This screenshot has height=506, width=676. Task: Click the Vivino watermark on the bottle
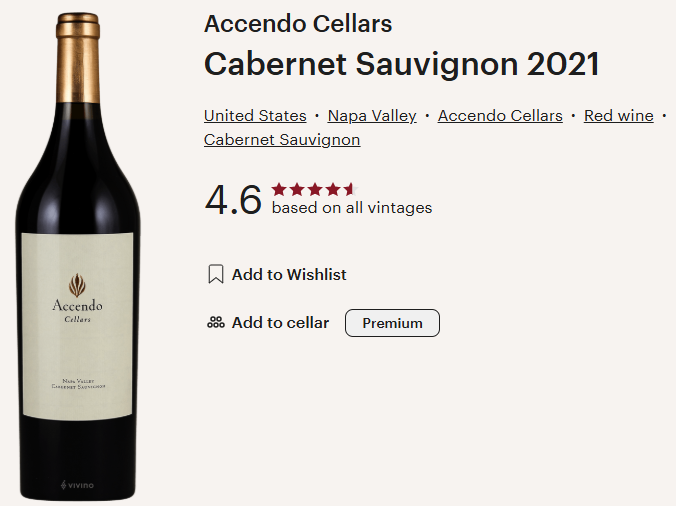(77, 485)
